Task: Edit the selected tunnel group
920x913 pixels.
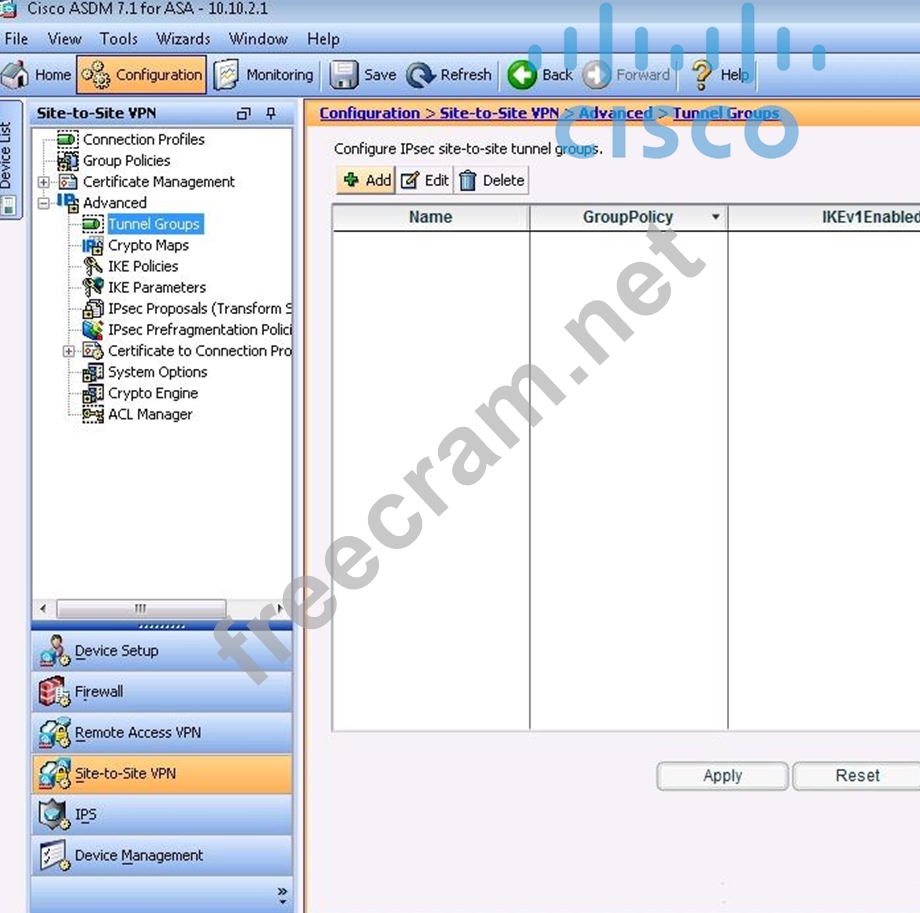Action: point(425,180)
